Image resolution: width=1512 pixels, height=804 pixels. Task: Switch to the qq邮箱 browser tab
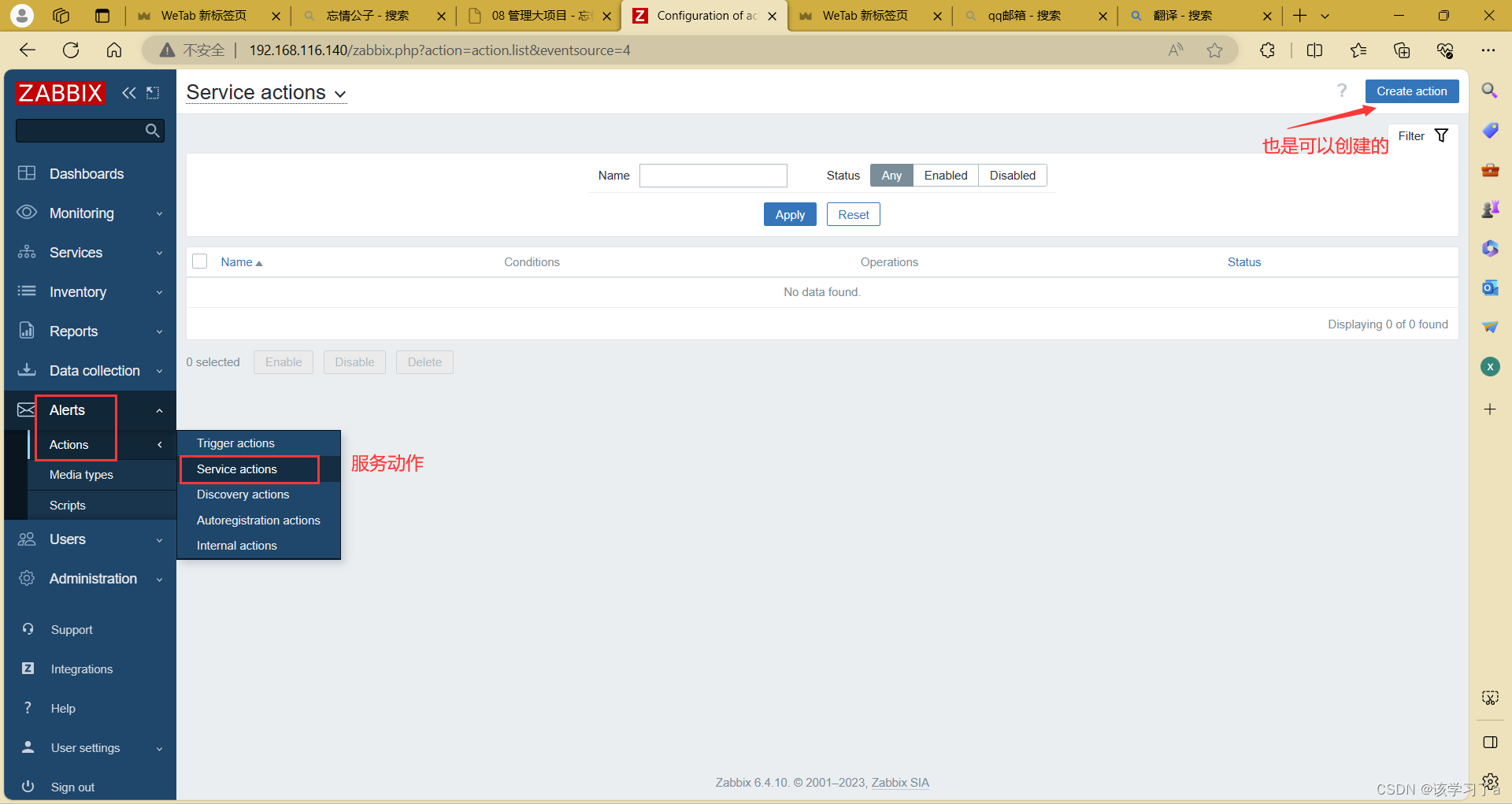point(1033,16)
